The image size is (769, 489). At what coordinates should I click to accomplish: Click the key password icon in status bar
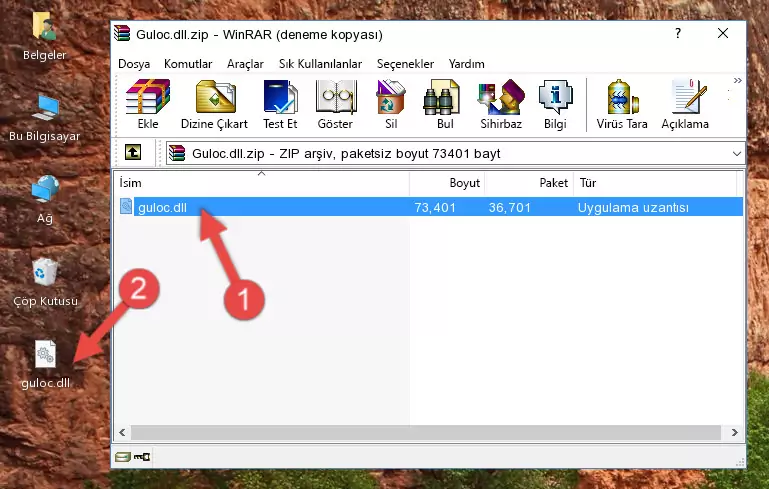[142, 457]
